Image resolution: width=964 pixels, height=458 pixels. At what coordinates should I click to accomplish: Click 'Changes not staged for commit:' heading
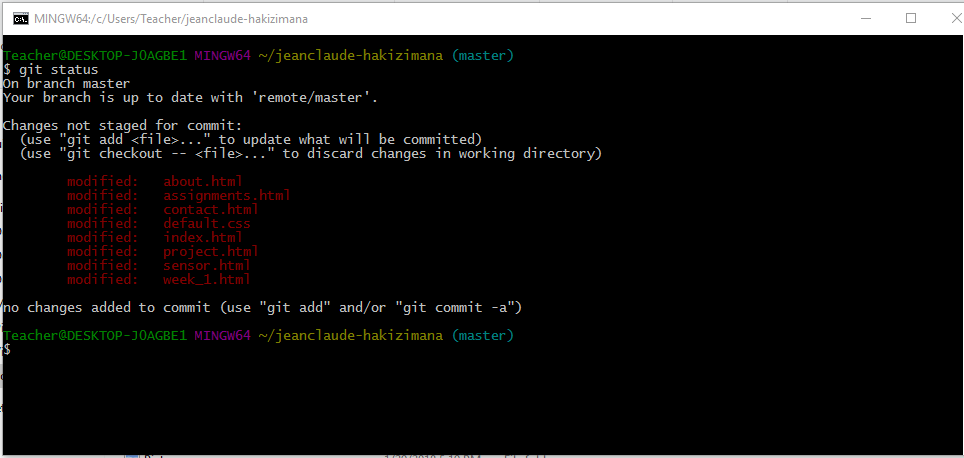coord(122,126)
